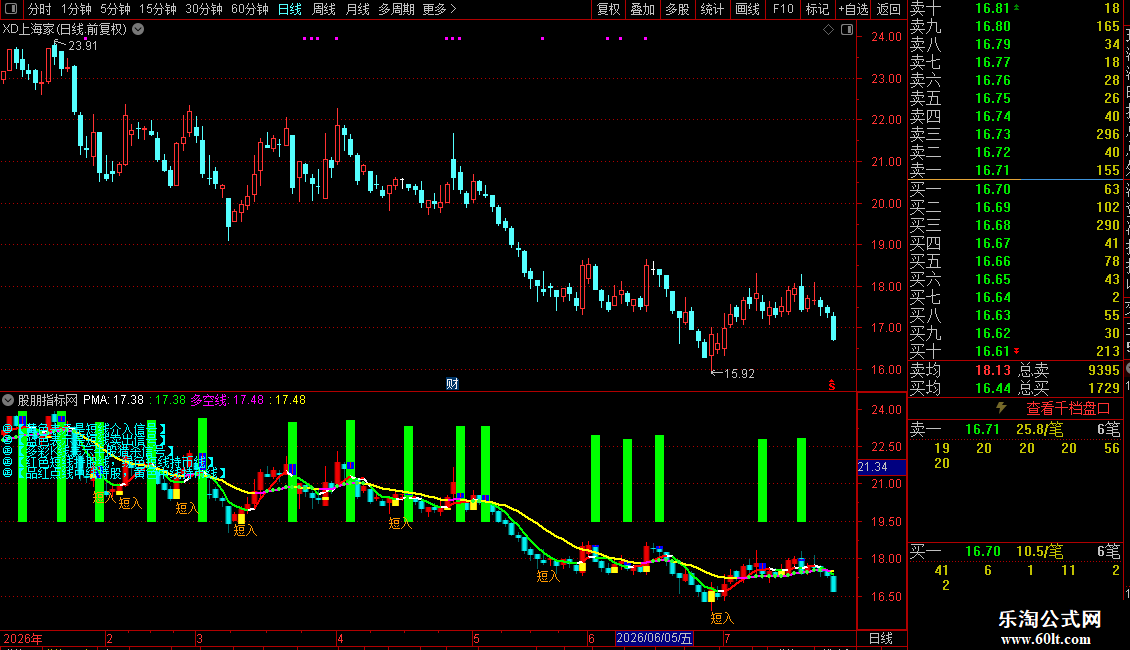This screenshot has height=650, width=1130.
Task: Select the 60分钟 period
Action: pos(250,9)
